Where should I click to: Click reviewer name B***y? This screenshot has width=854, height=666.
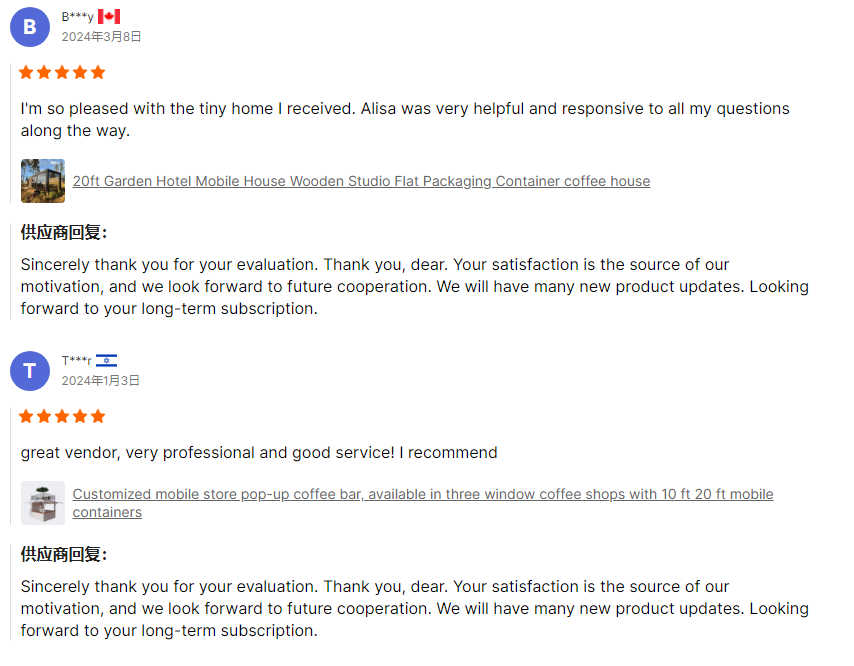tap(77, 17)
